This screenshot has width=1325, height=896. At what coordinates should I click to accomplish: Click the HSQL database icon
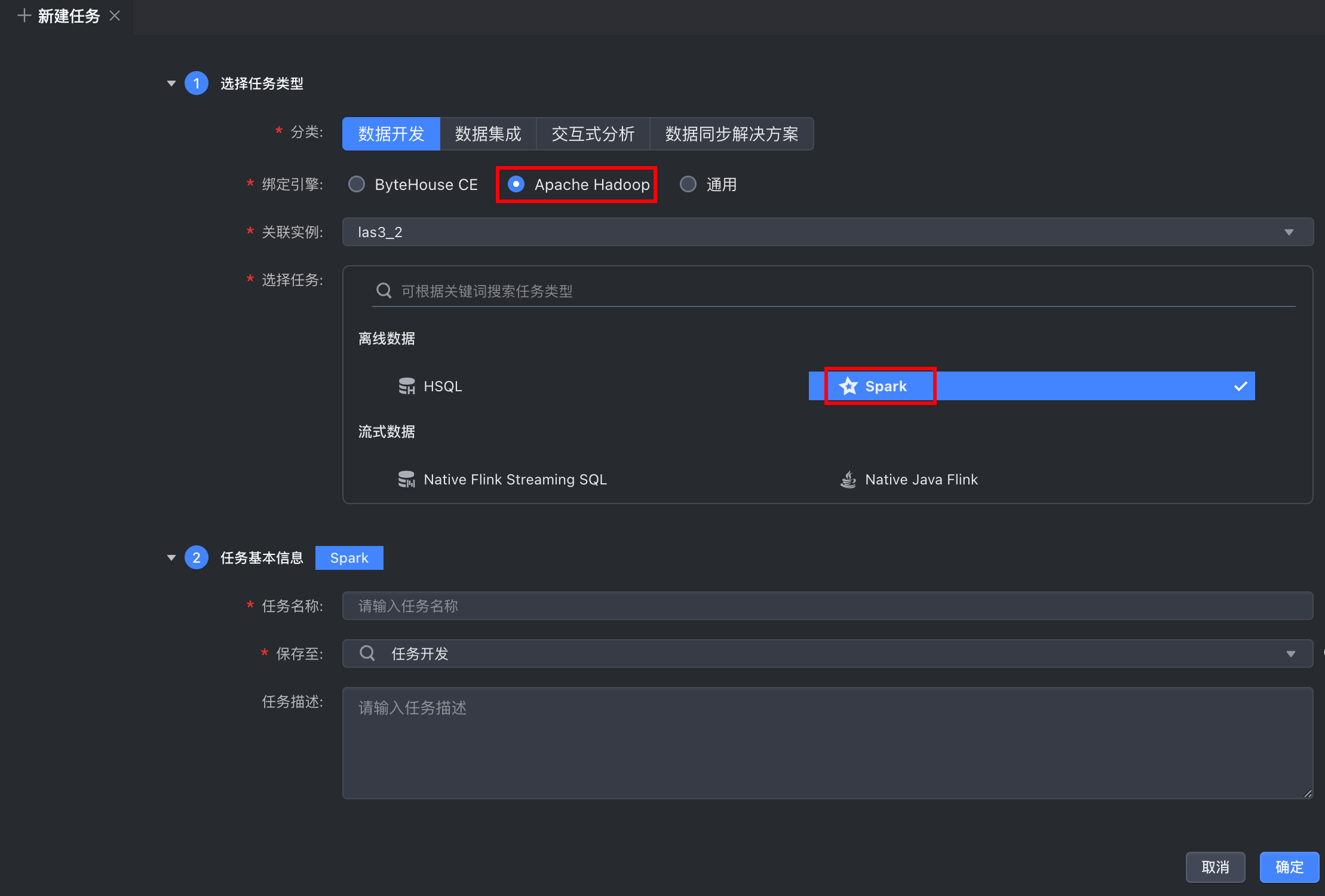[406, 386]
